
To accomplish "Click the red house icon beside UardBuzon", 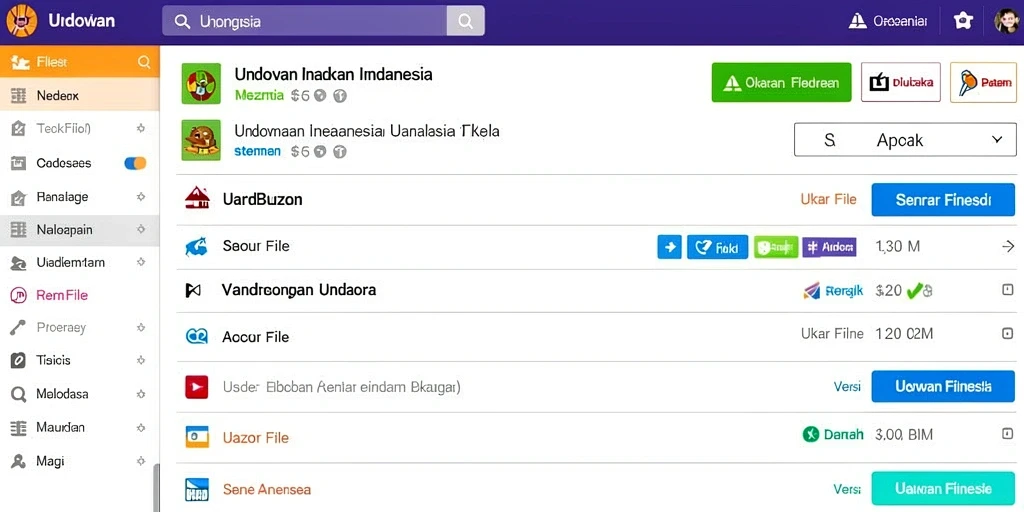I will [197, 199].
